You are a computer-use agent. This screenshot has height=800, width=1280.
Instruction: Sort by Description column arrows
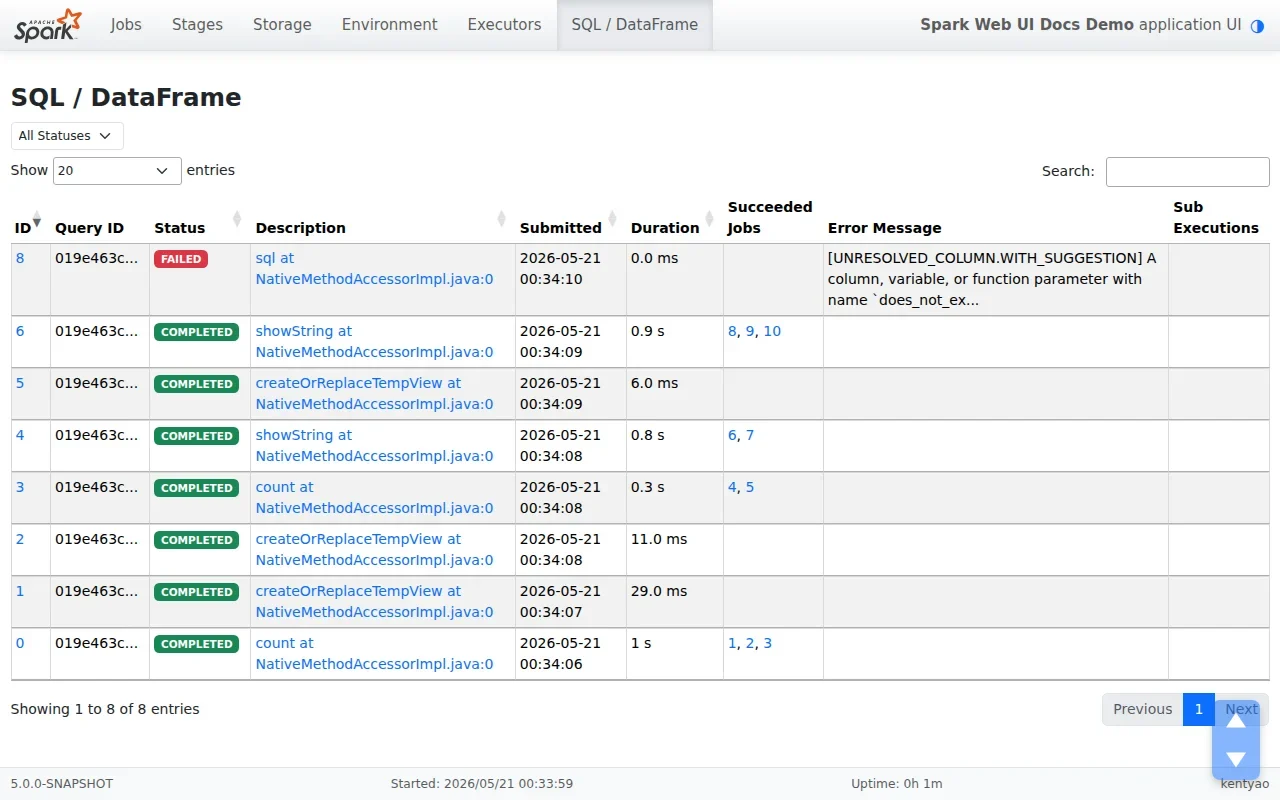502,219
